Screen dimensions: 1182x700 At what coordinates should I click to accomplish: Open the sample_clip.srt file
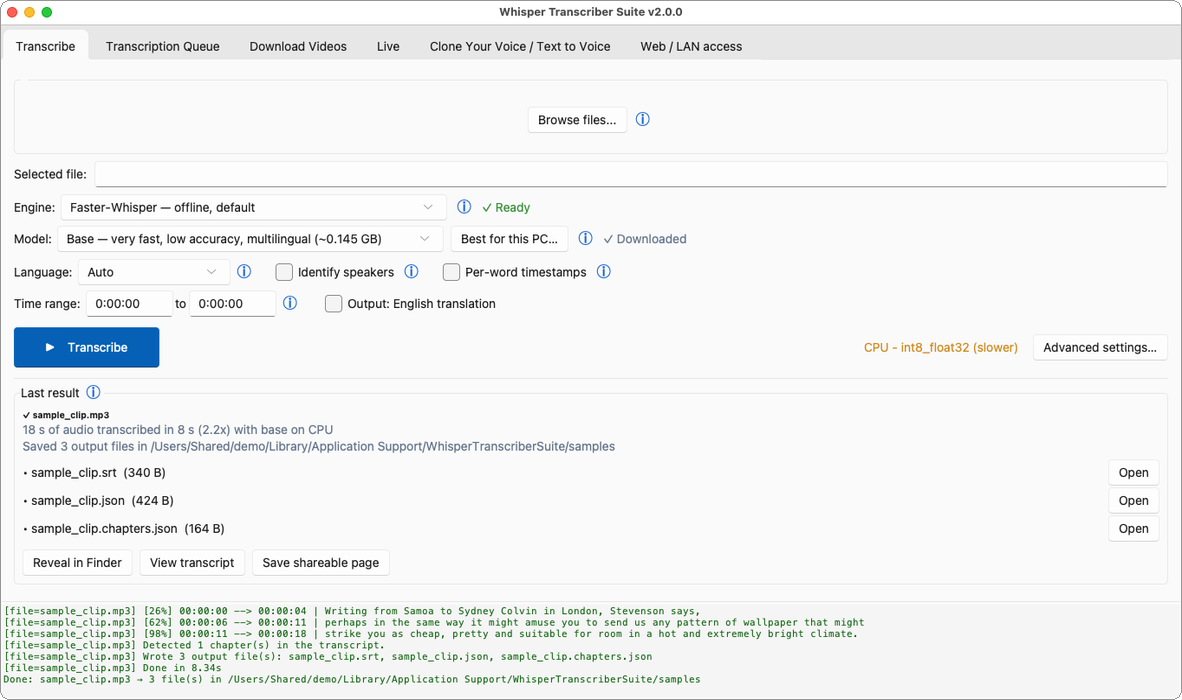[x=1134, y=472]
